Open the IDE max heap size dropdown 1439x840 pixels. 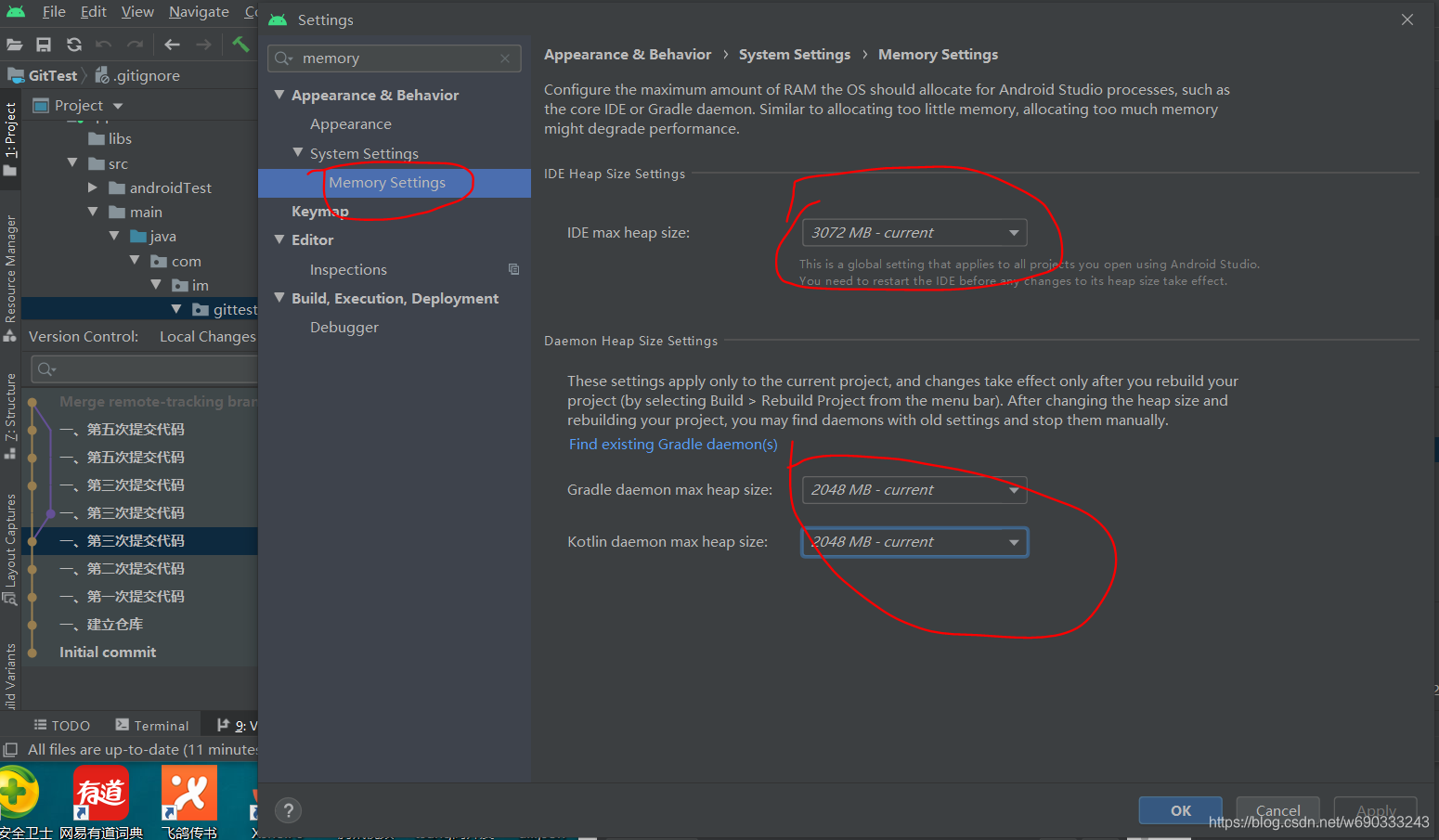click(914, 232)
